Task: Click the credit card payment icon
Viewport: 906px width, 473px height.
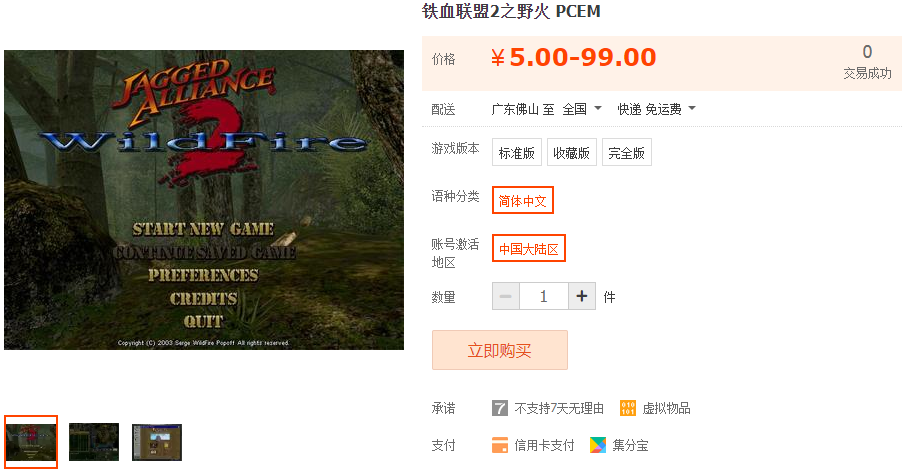Action: point(500,445)
